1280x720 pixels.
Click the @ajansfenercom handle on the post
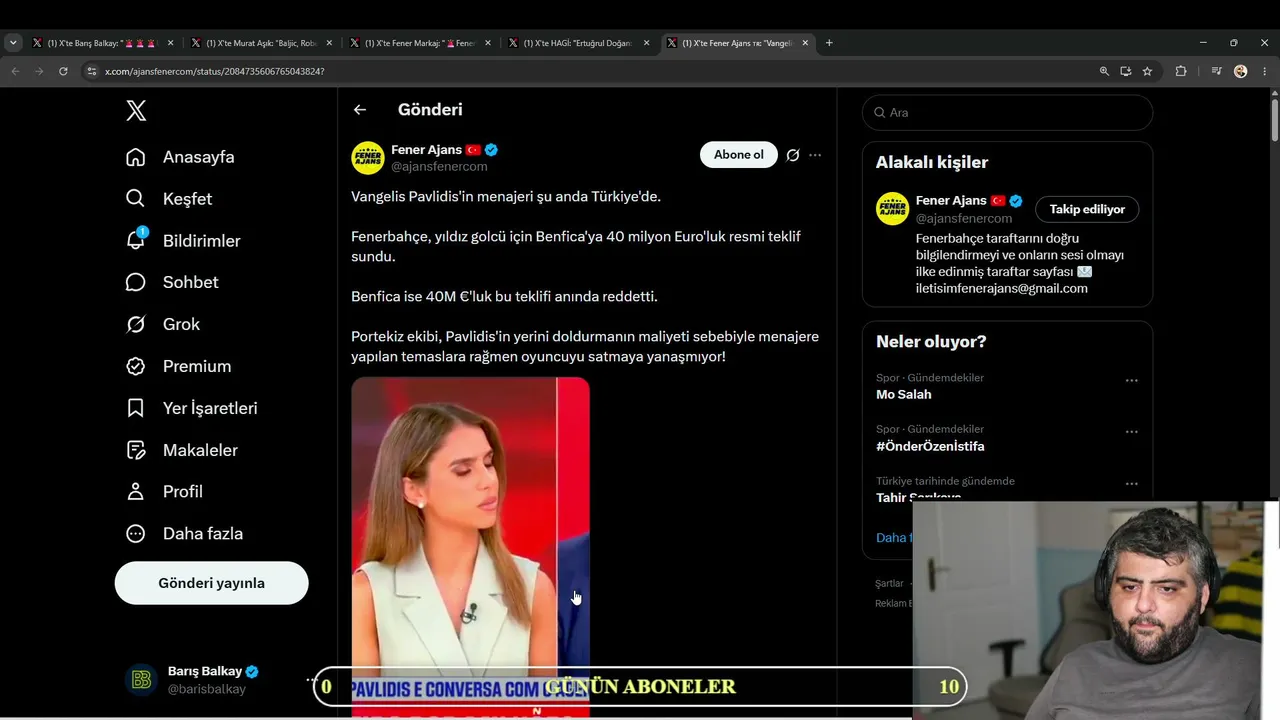pyautogui.click(x=439, y=167)
